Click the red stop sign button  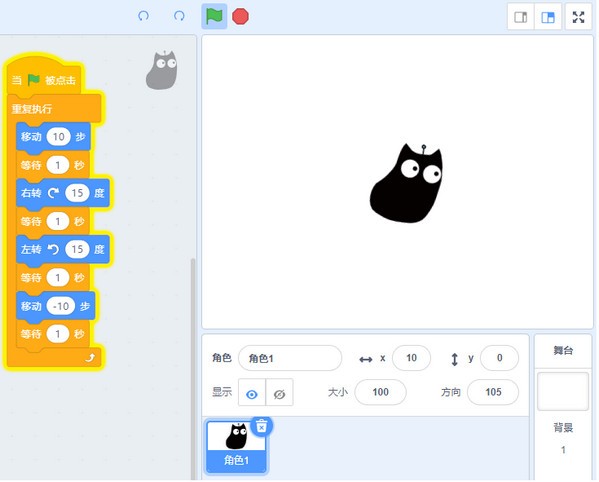click(x=240, y=16)
